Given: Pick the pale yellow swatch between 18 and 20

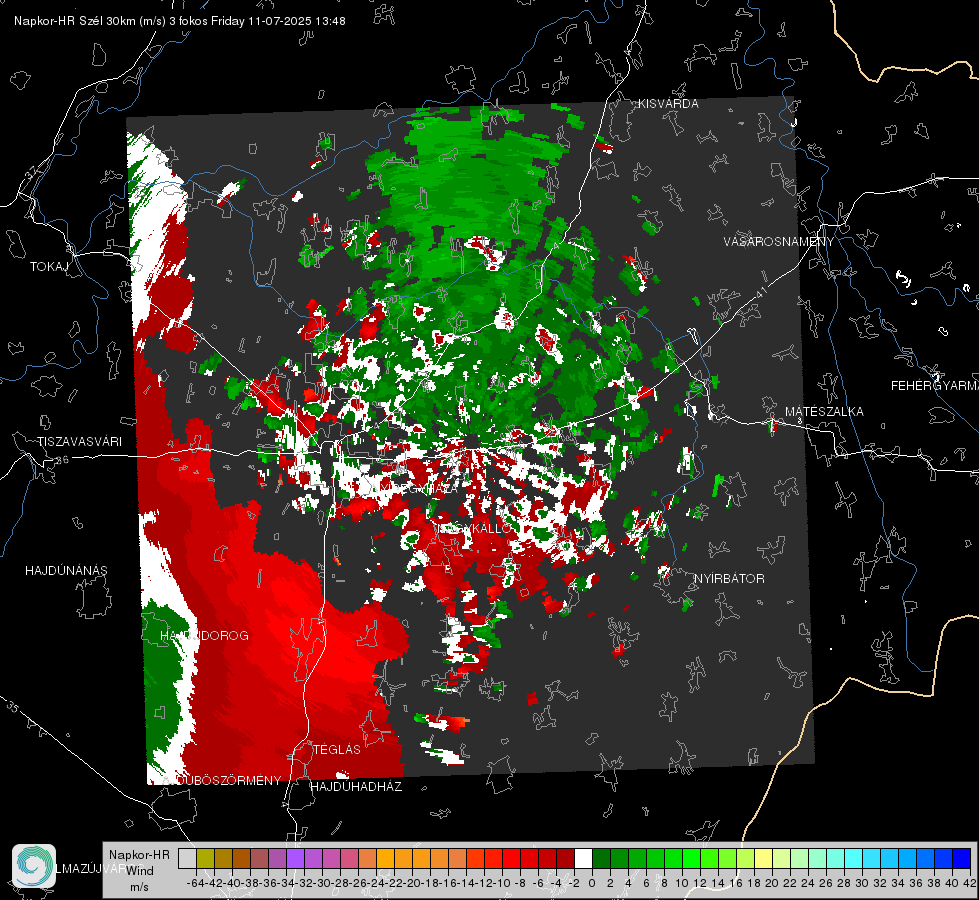Looking at the screenshot, I should (763, 858).
